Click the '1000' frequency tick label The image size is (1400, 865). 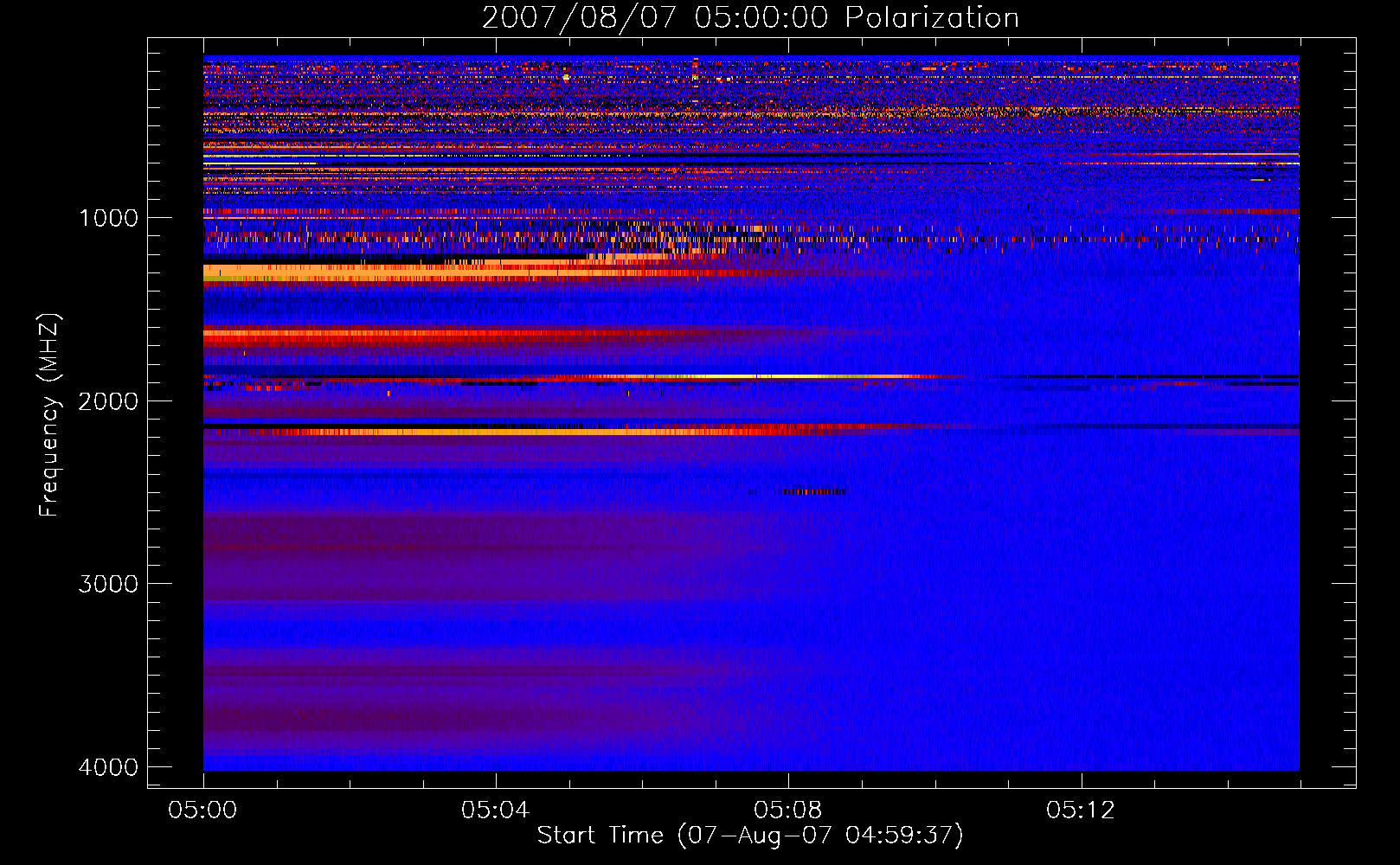(108, 218)
